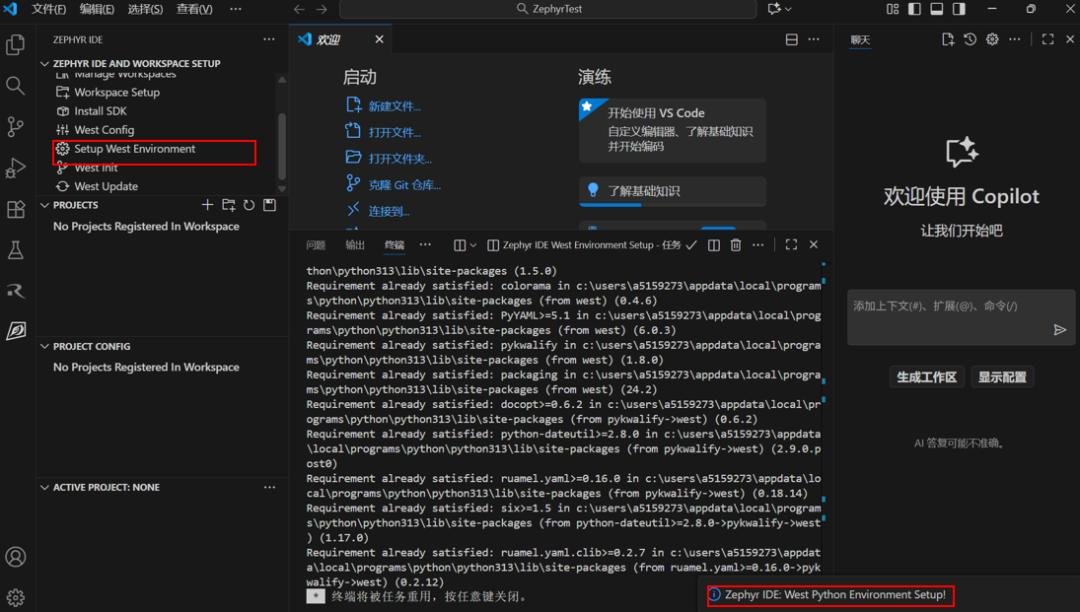Open the 文件(F) menu
The image size is (1080, 612).
tap(49, 9)
